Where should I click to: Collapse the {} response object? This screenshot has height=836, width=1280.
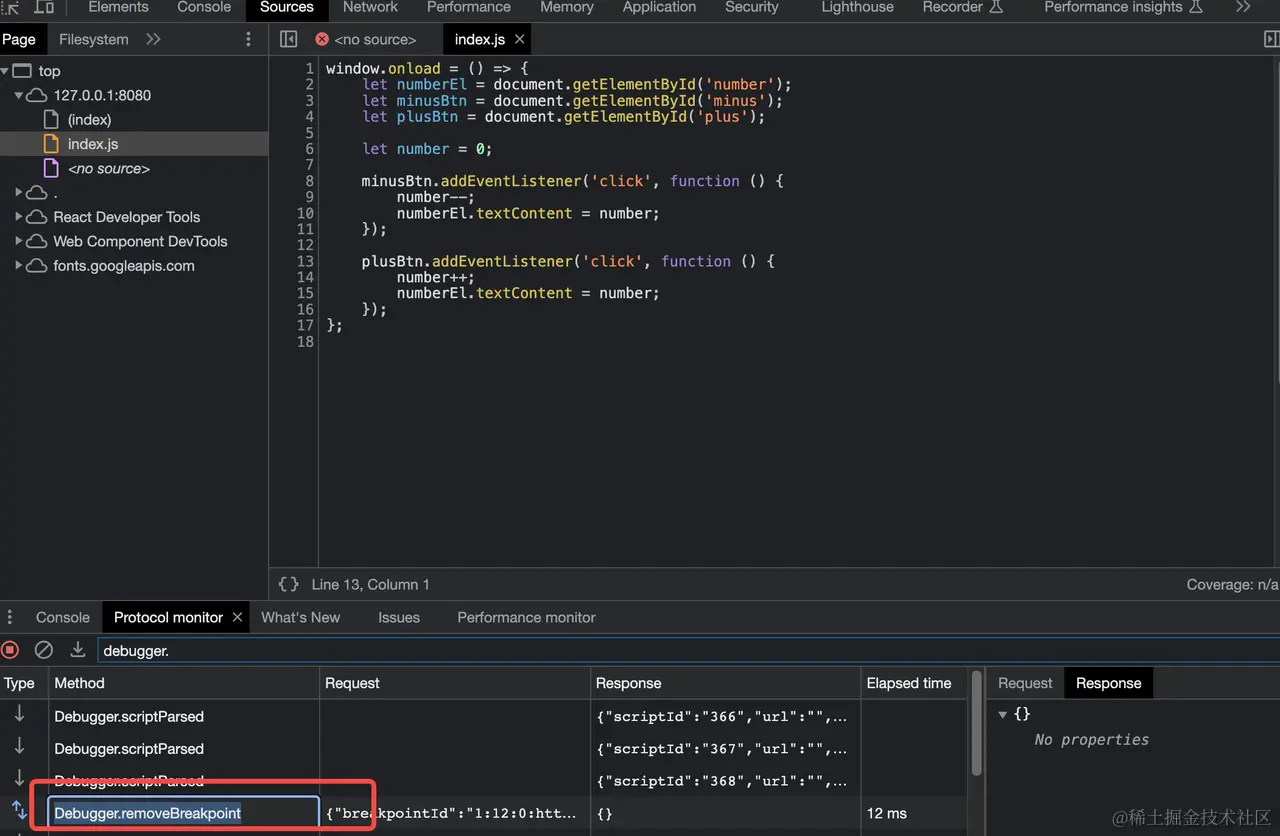coord(1003,714)
